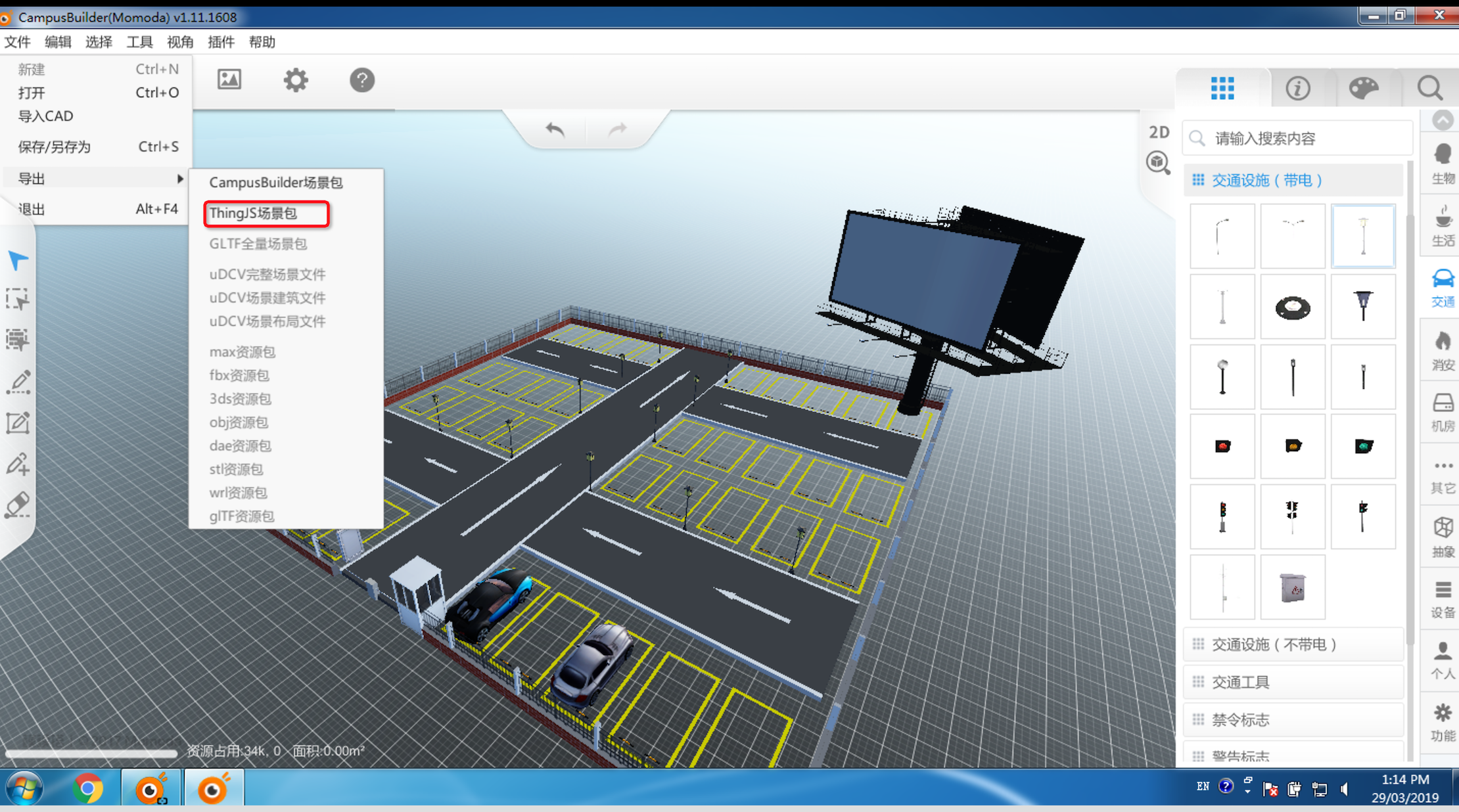Screen dimensions: 1459x812
Task: Click the sidebar scroll-up chevron
Action: 1443,120
